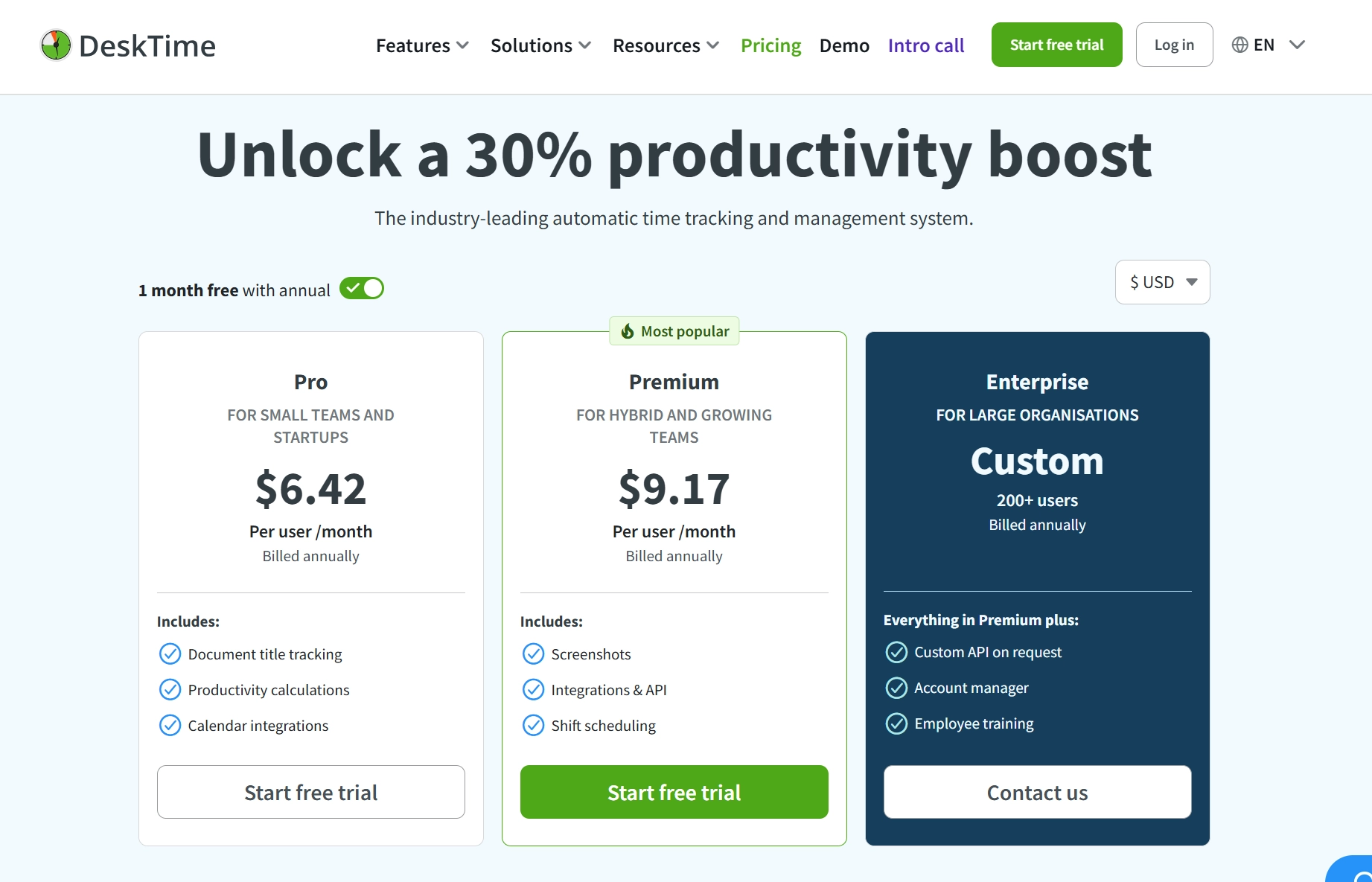Toggle the 1 month free annual billing switch

[x=362, y=288]
